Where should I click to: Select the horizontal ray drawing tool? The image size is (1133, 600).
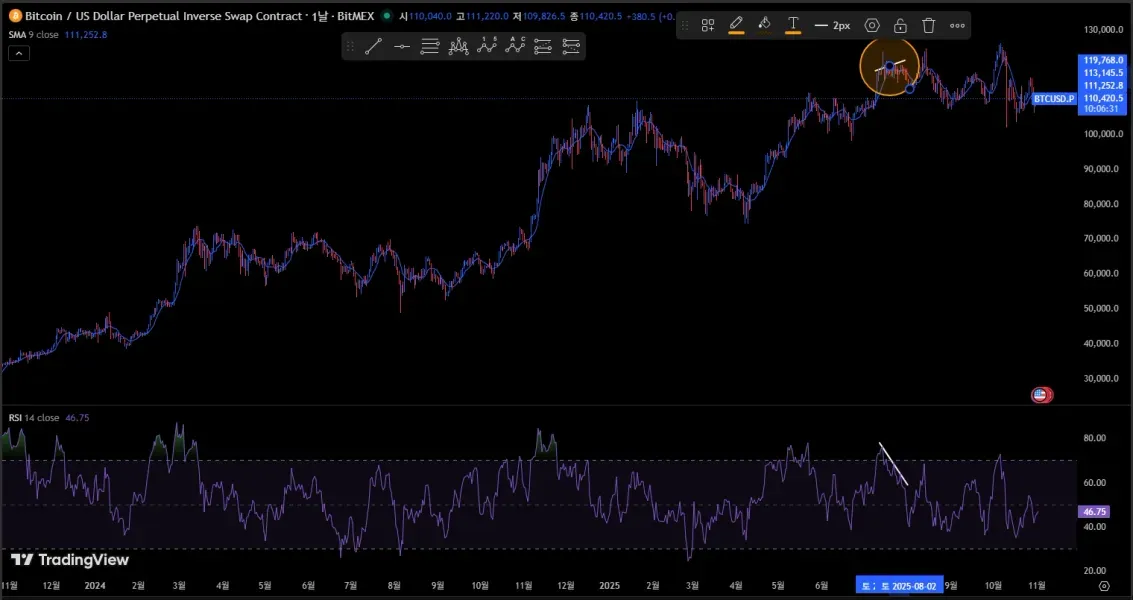(402, 47)
